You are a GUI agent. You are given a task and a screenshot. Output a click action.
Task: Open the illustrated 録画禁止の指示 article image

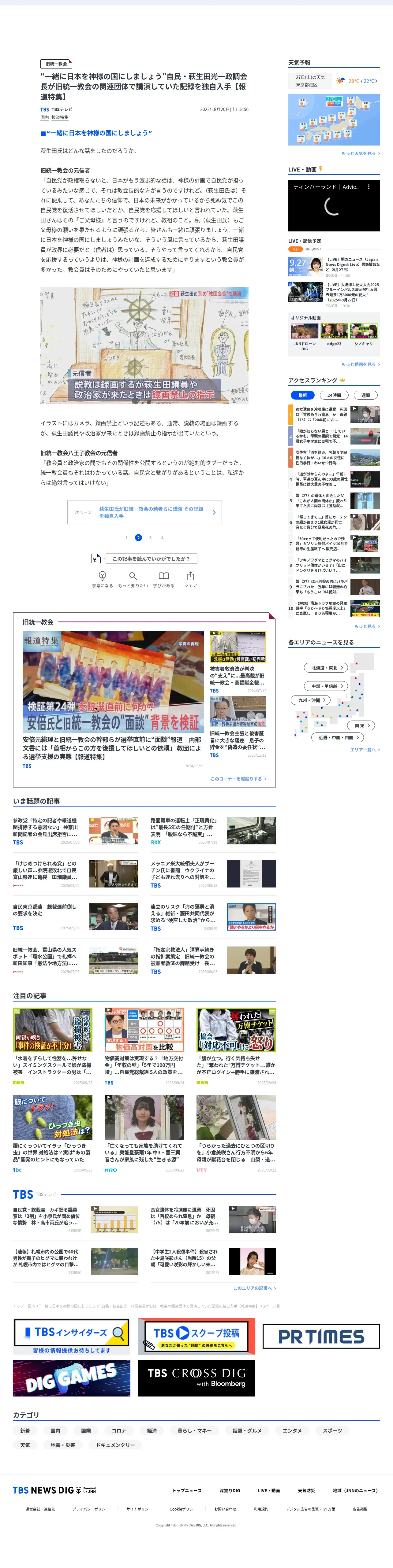(144, 346)
